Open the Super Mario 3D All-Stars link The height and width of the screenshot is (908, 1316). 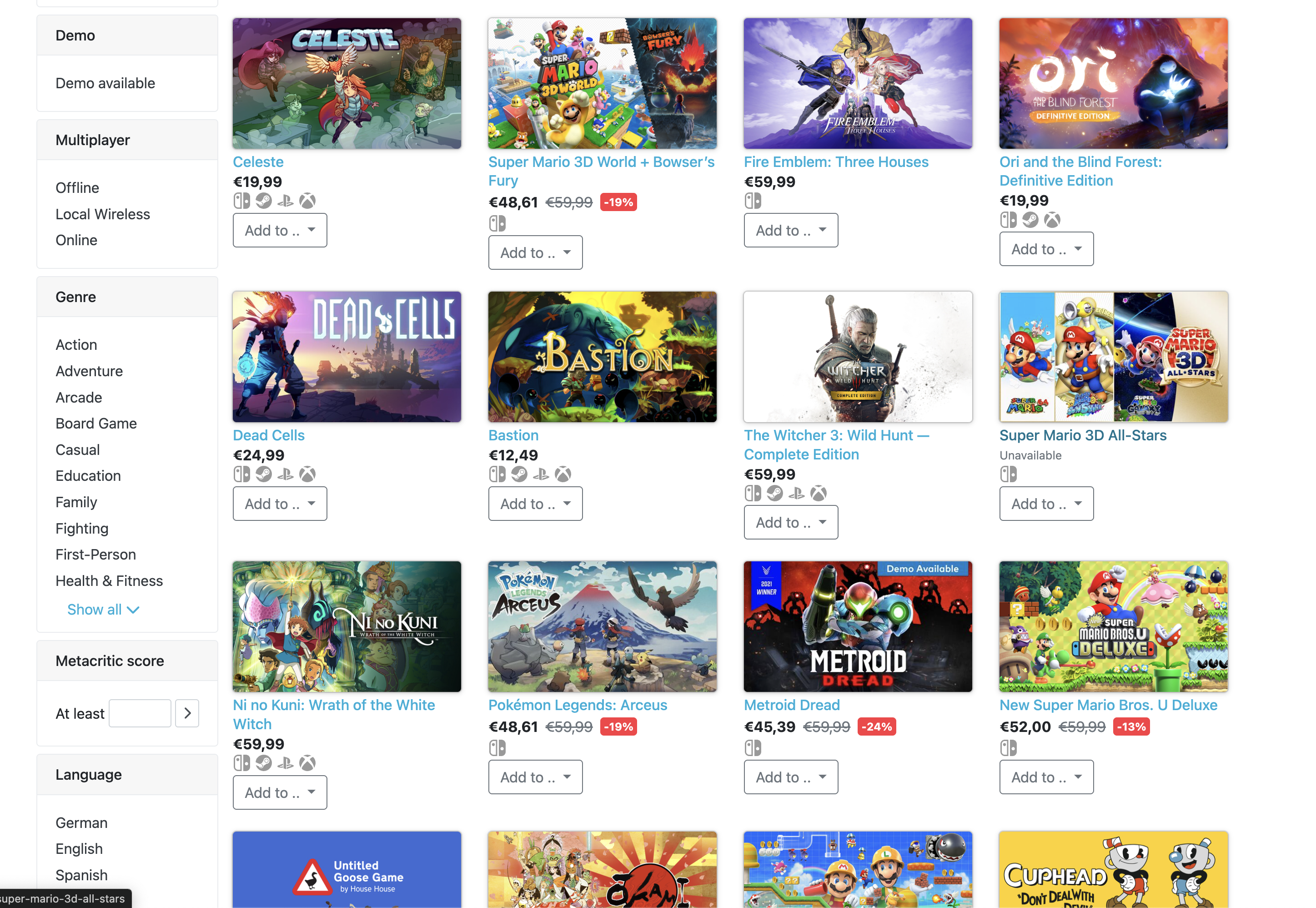coord(1083,435)
